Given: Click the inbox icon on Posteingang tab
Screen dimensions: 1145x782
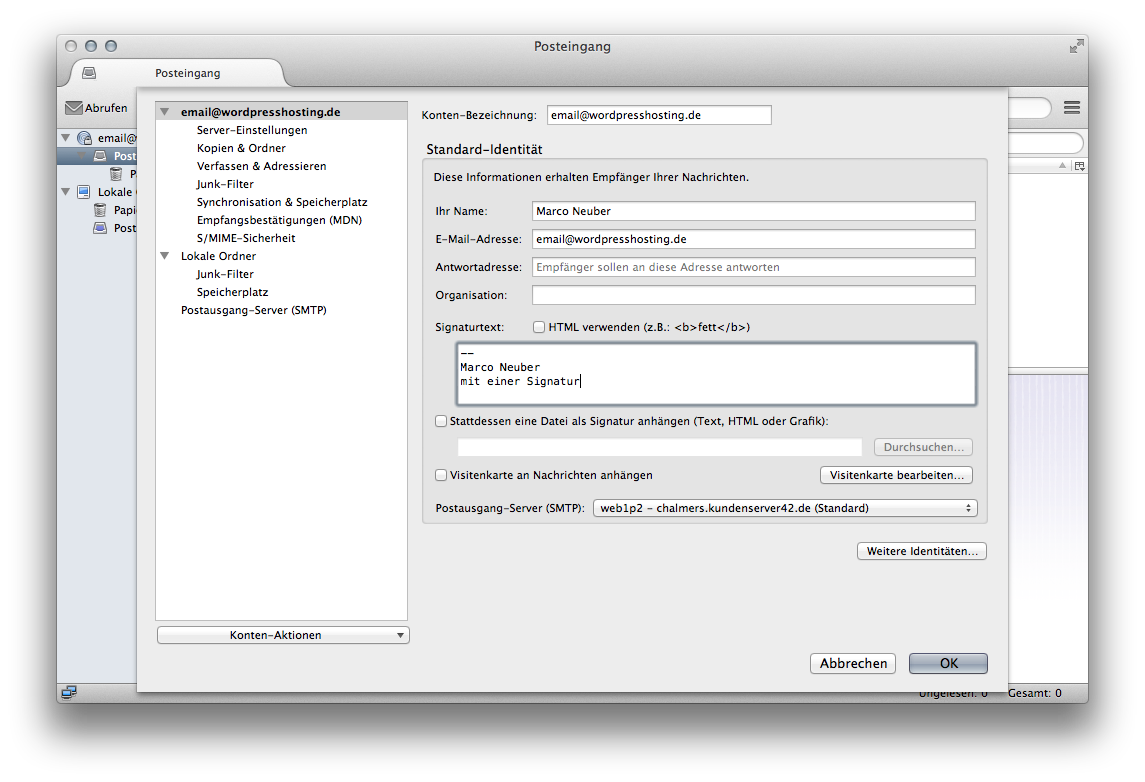Looking at the screenshot, I should pos(90,73).
